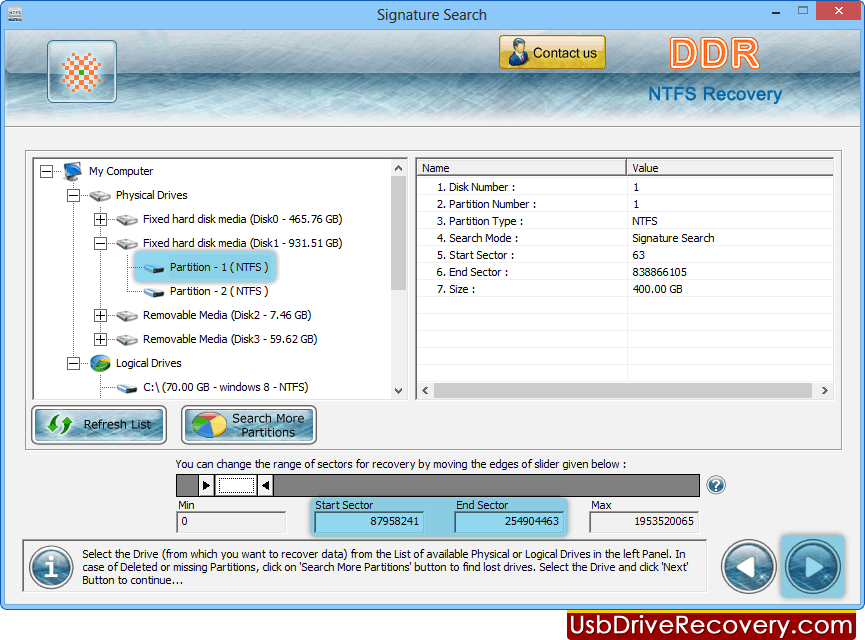Image resolution: width=865 pixels, height=640 pixels.
Task: Click the right slider handle arrow
Action: (x=266, y=486)
